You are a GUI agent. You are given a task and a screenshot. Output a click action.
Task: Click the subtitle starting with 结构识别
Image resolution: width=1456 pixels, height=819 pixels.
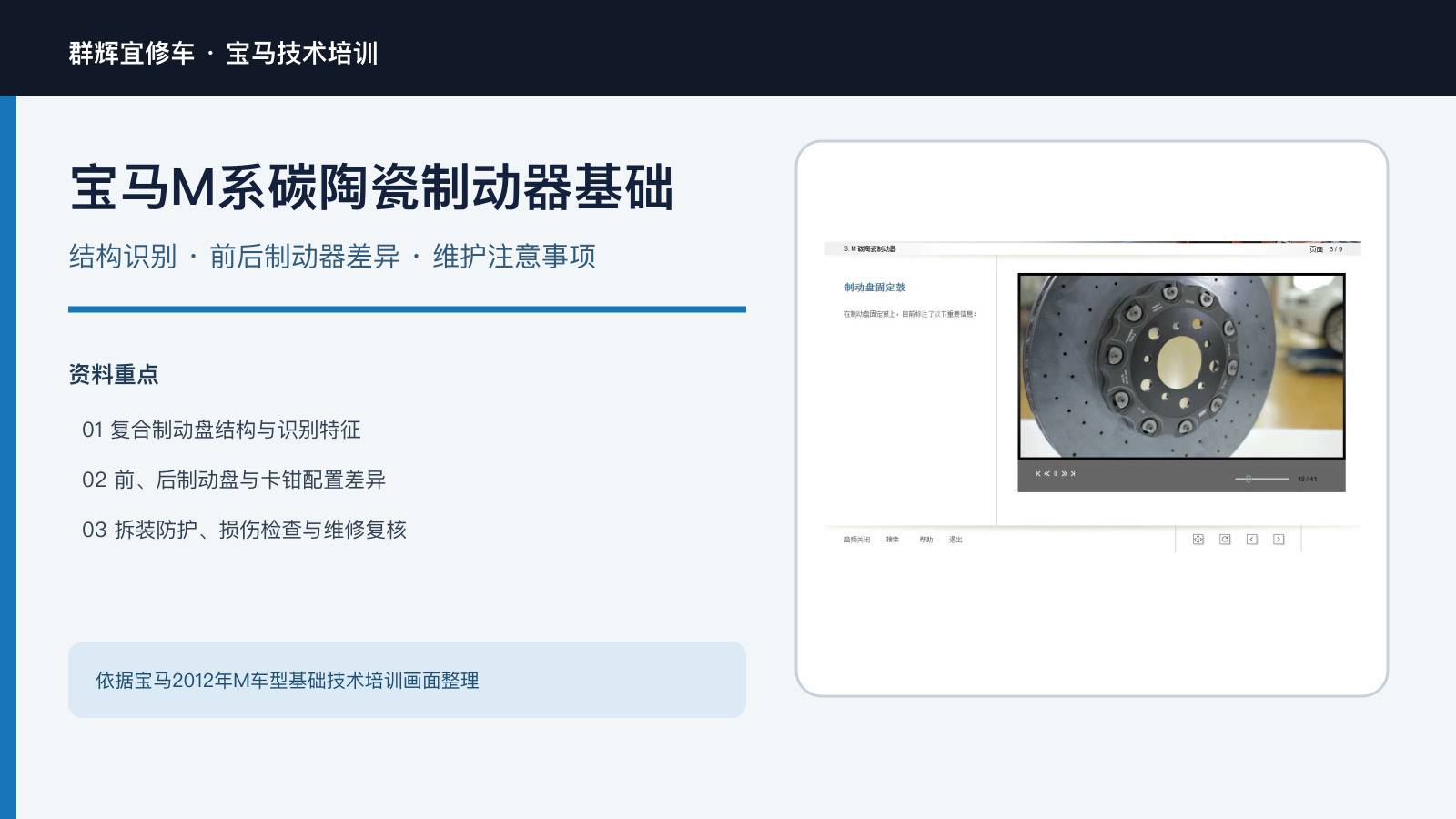point(332,257)
